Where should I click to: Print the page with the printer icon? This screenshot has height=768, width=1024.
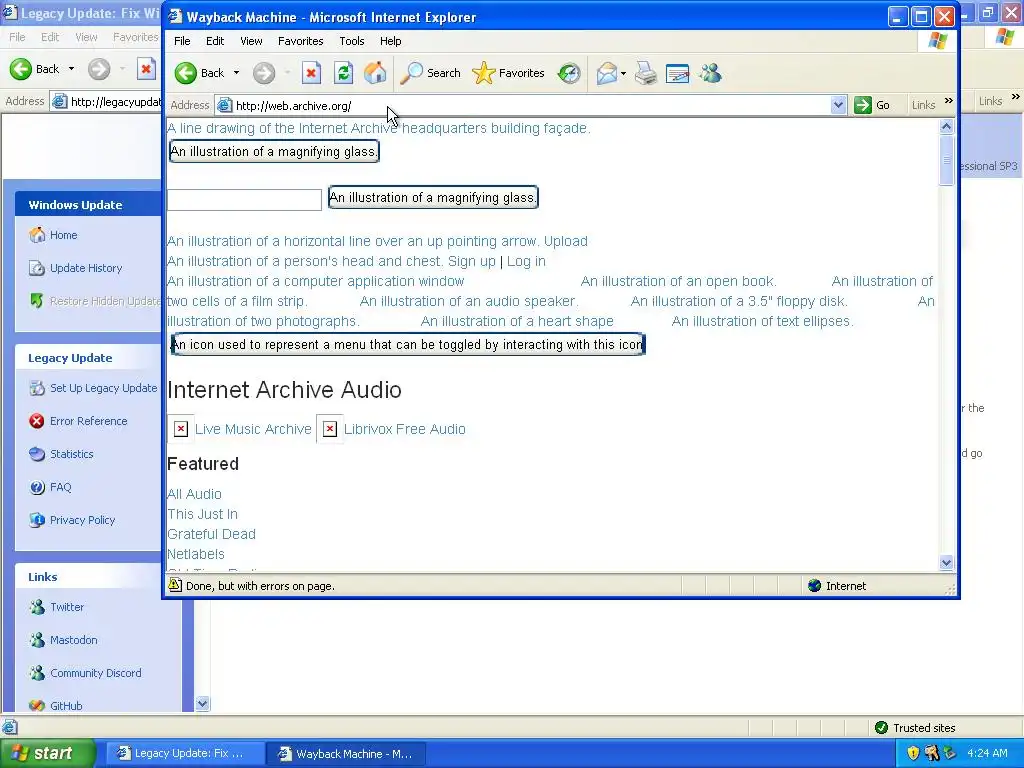[645, 73]
